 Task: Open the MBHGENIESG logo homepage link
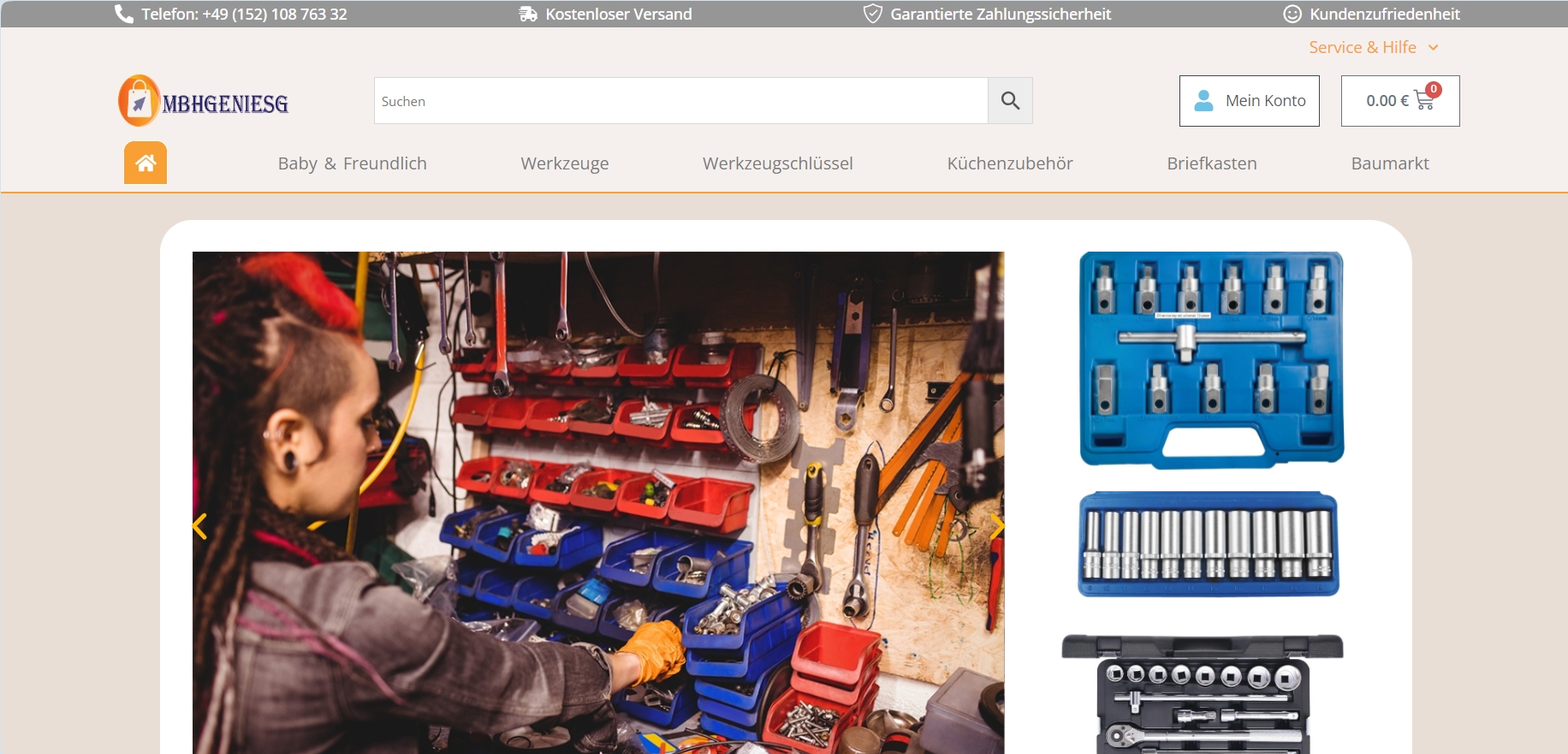click(x=203, y=101)
